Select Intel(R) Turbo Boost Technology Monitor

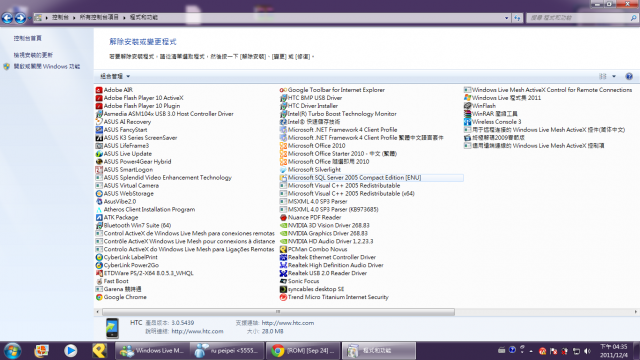(x=338, y=114)
